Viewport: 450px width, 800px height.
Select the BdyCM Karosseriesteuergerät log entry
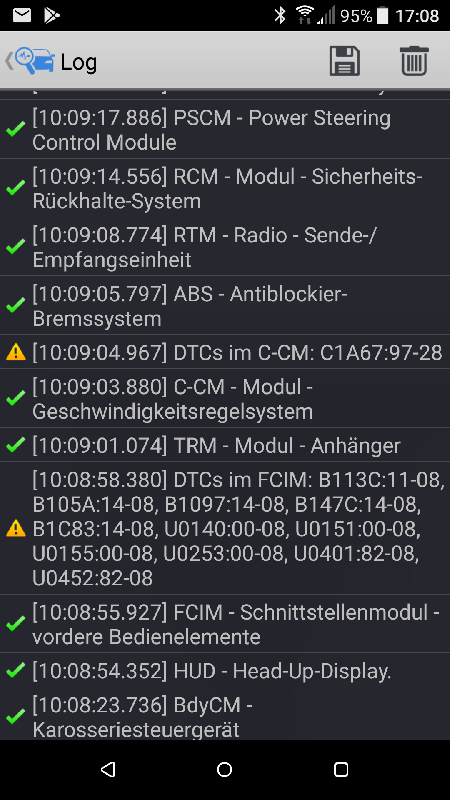[225, 716]
